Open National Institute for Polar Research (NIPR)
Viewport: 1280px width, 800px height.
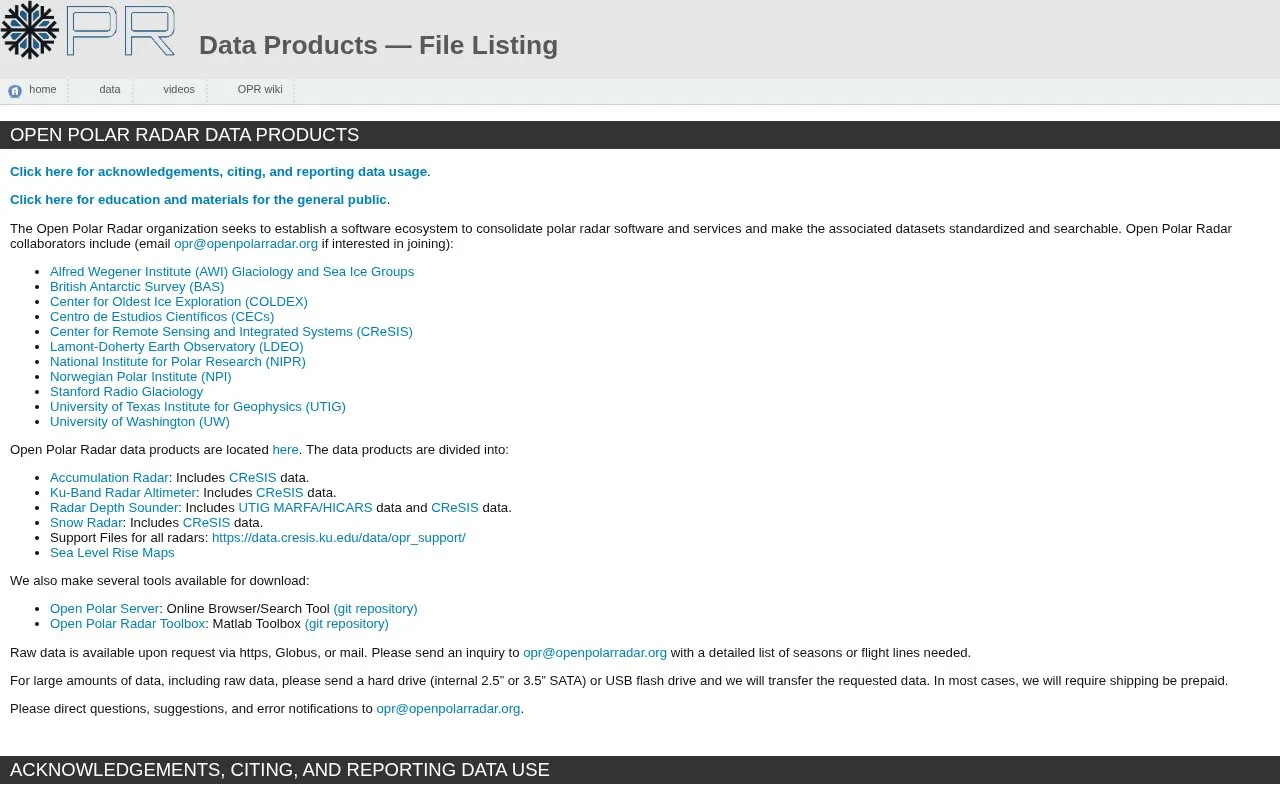click(178, 362)
